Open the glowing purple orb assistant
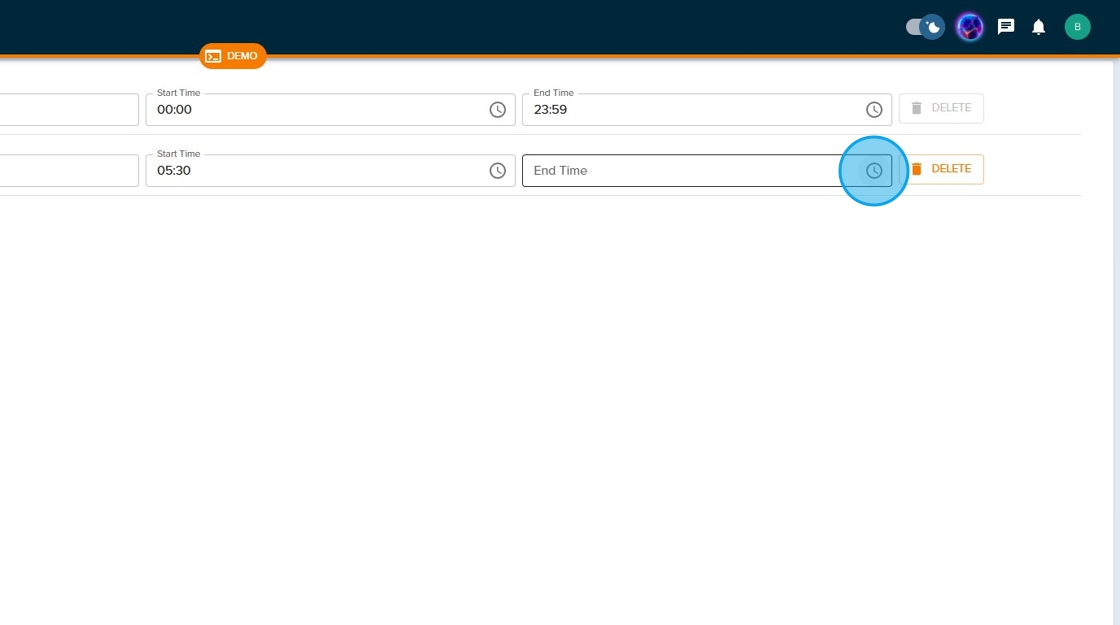This screenshot has height=625, width=1120. (969, 27)
